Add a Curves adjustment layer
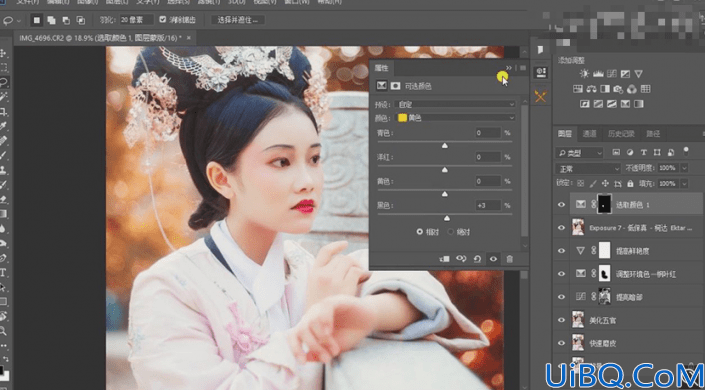Screen dimensions: 705x390 [x=611, y=74]
